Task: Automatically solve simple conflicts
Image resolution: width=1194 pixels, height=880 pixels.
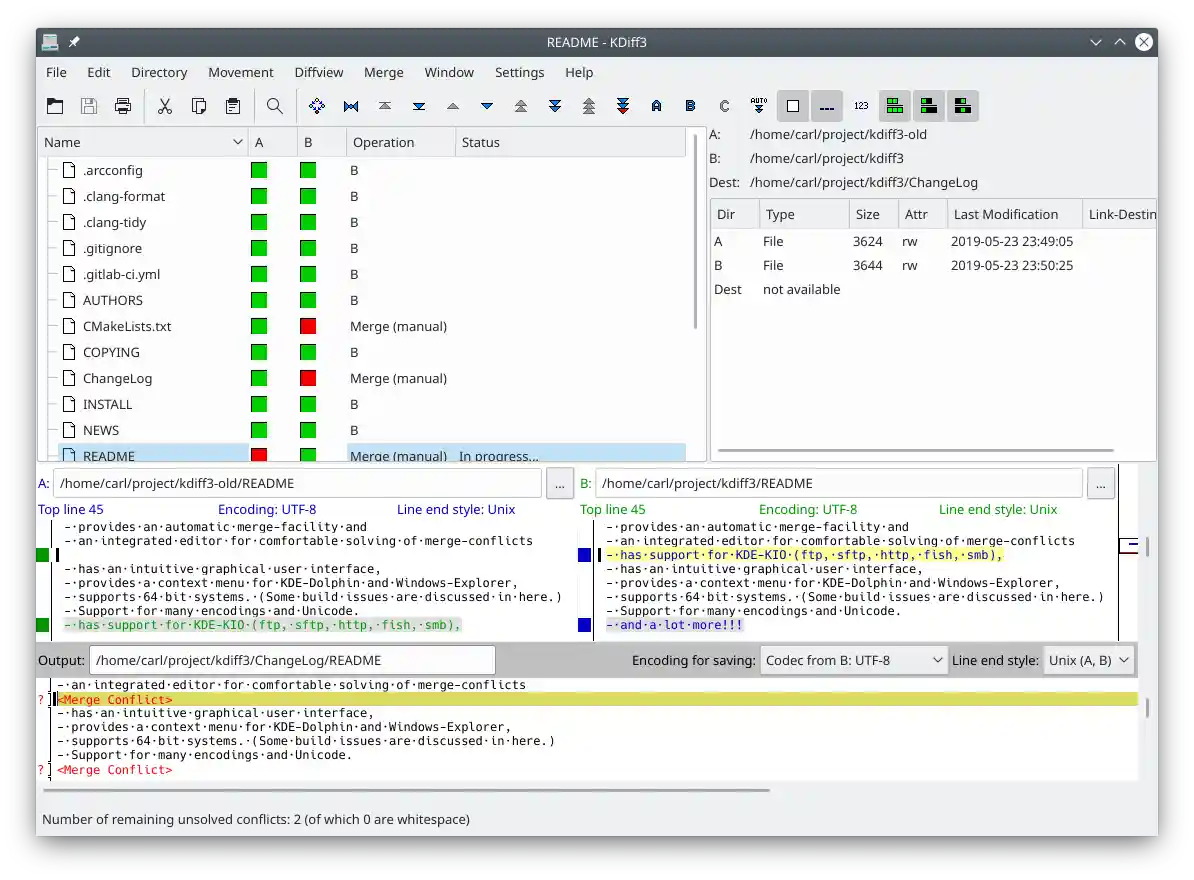Action: pyautogui.click(x=758, y=105)
